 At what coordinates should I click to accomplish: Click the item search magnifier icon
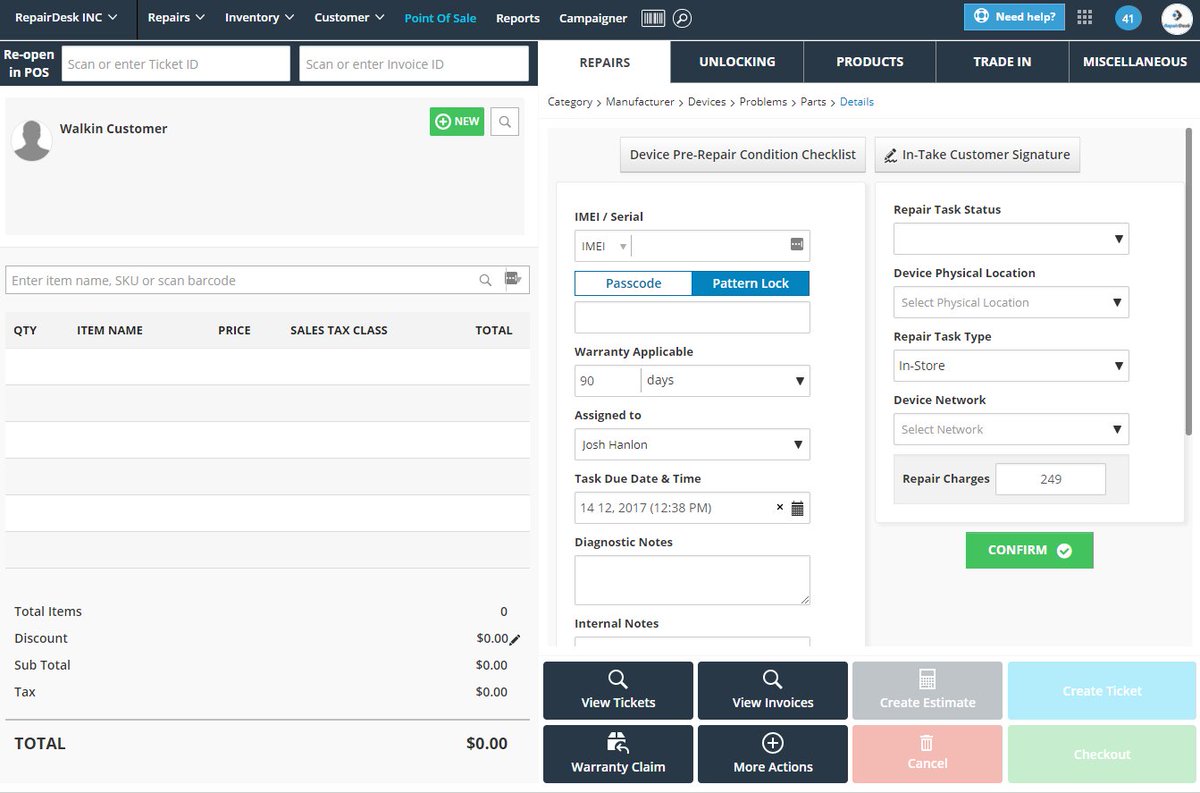tap(485, 280)
